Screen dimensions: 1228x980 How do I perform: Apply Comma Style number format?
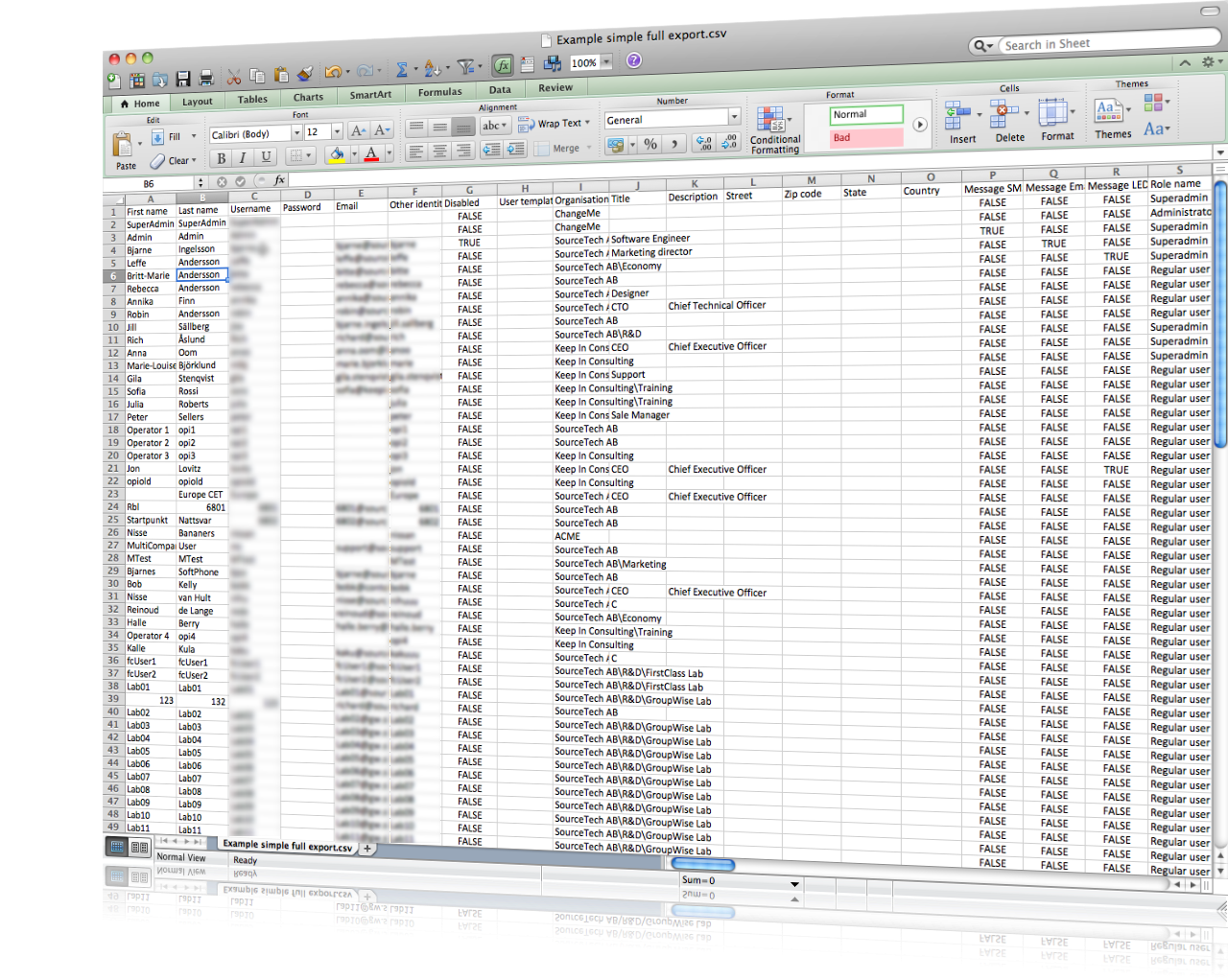tap(675, 143)
